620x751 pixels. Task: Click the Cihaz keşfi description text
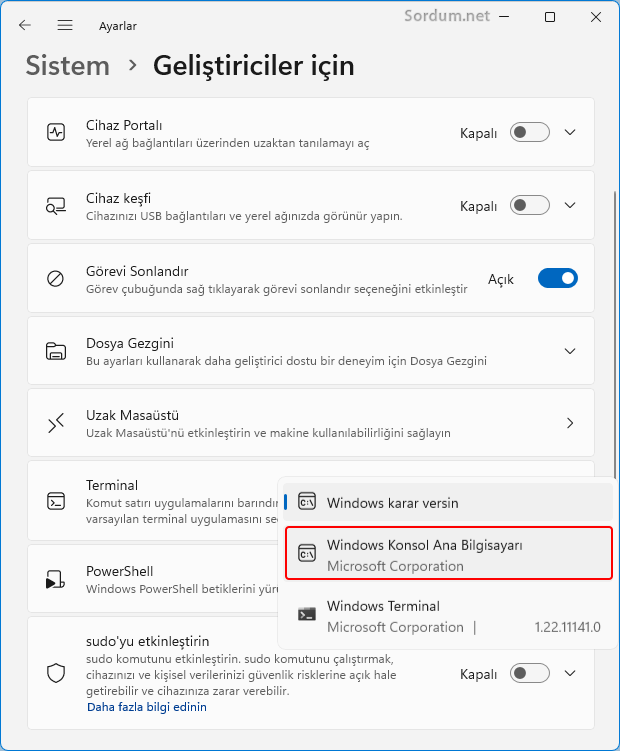(244, 216)
